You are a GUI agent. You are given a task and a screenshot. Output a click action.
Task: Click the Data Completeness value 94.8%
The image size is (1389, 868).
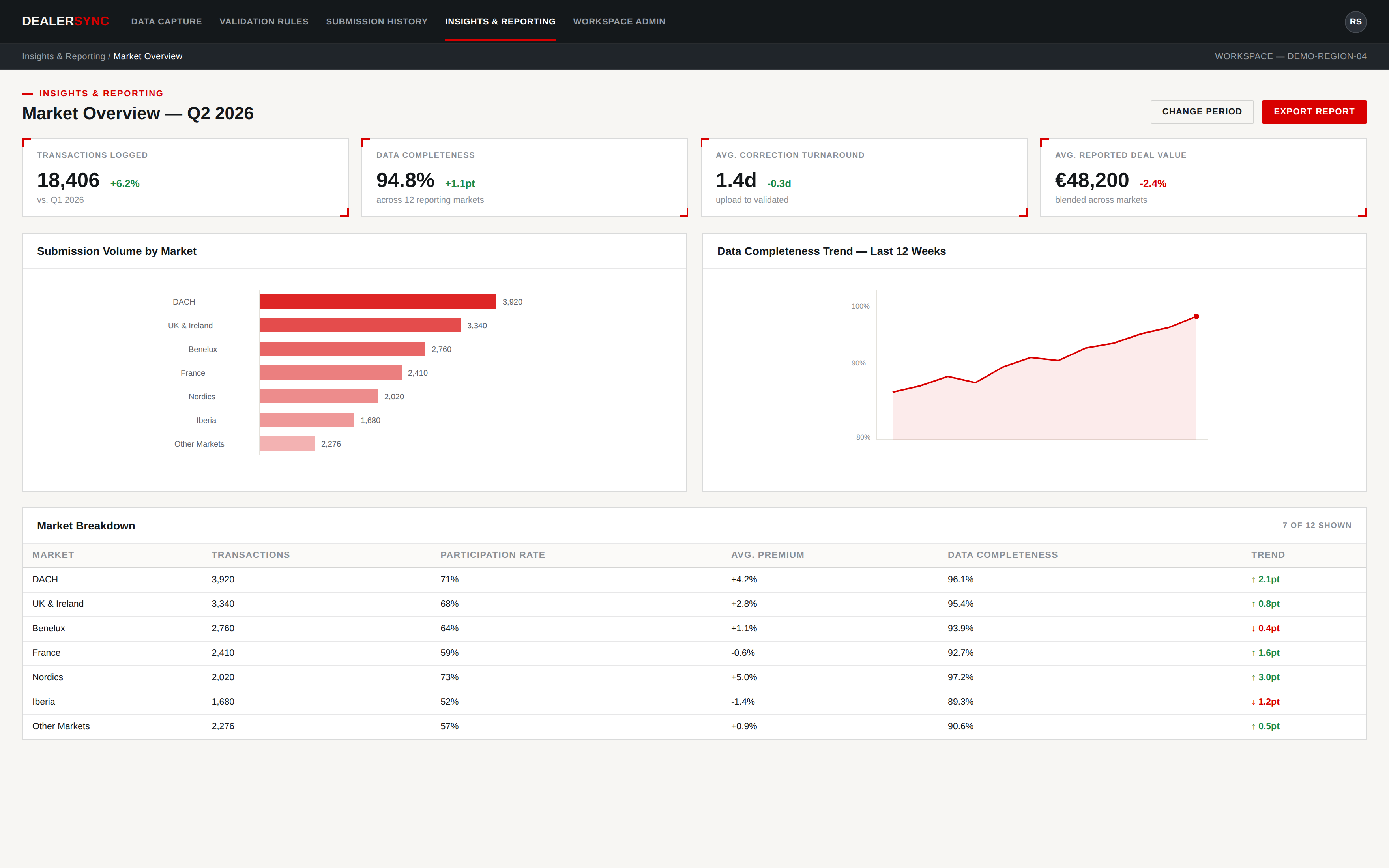coord(405,180)
